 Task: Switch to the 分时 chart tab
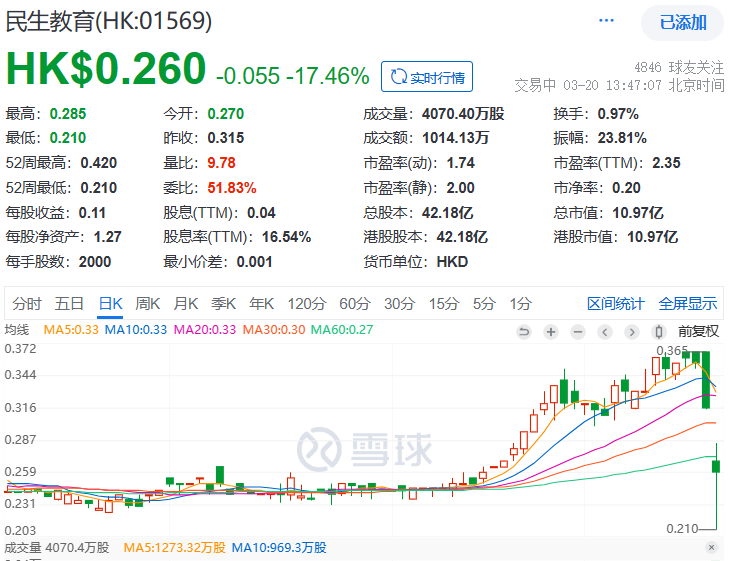(x=28, y=303)
